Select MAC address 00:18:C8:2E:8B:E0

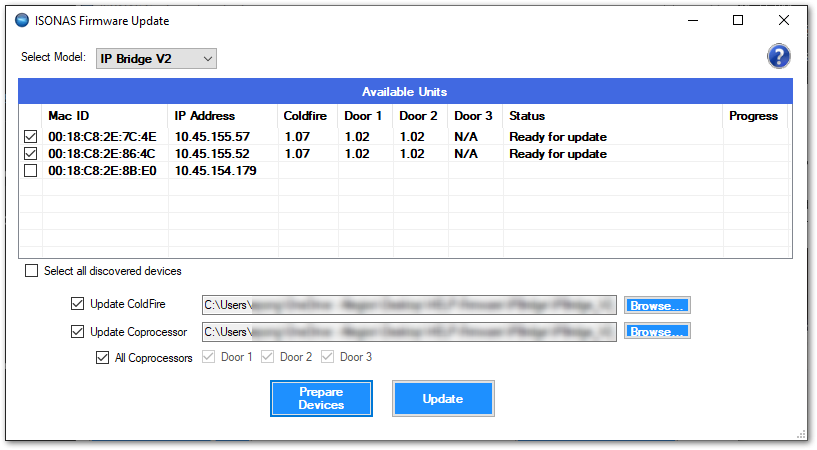click(102, 171)
